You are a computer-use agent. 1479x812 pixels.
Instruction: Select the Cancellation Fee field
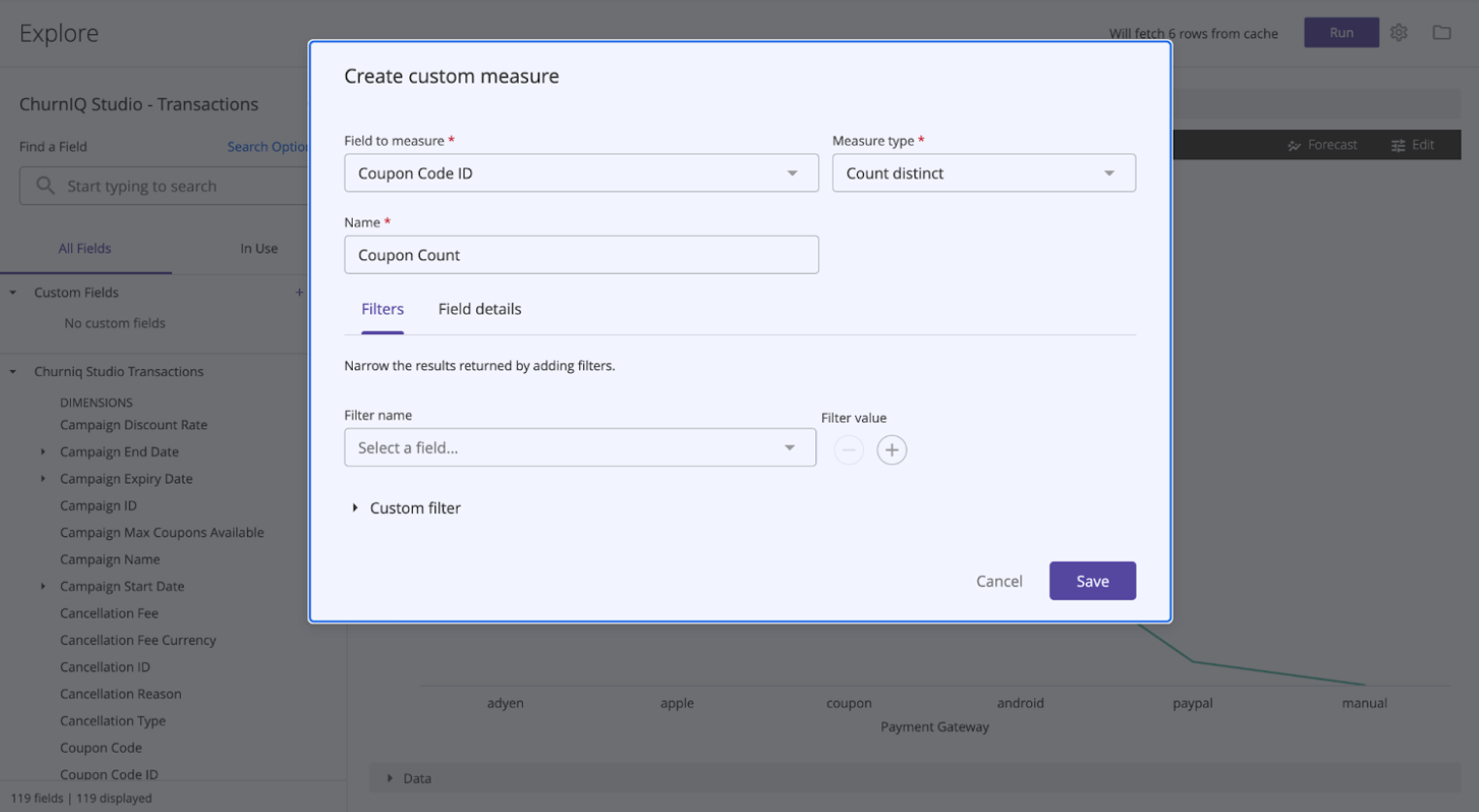pos(109,614)
